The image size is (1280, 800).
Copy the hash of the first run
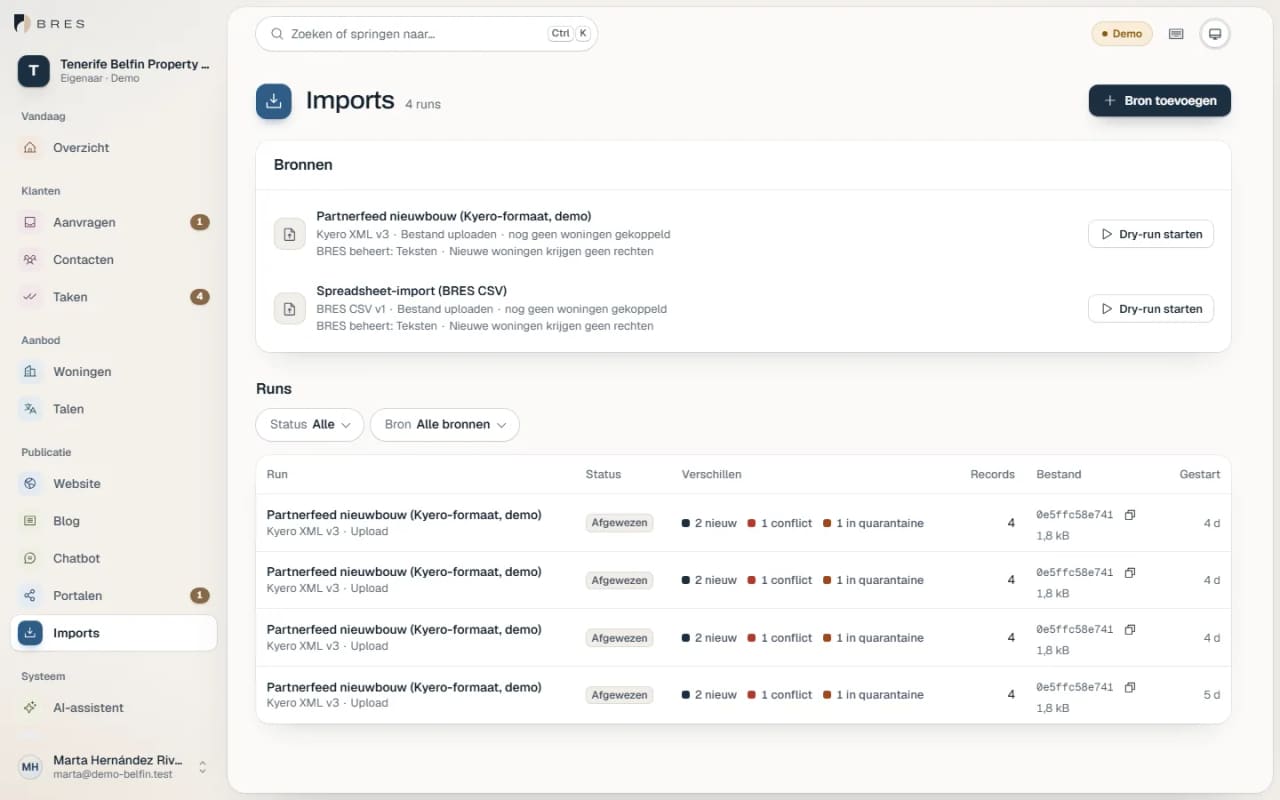point(1130,515)
